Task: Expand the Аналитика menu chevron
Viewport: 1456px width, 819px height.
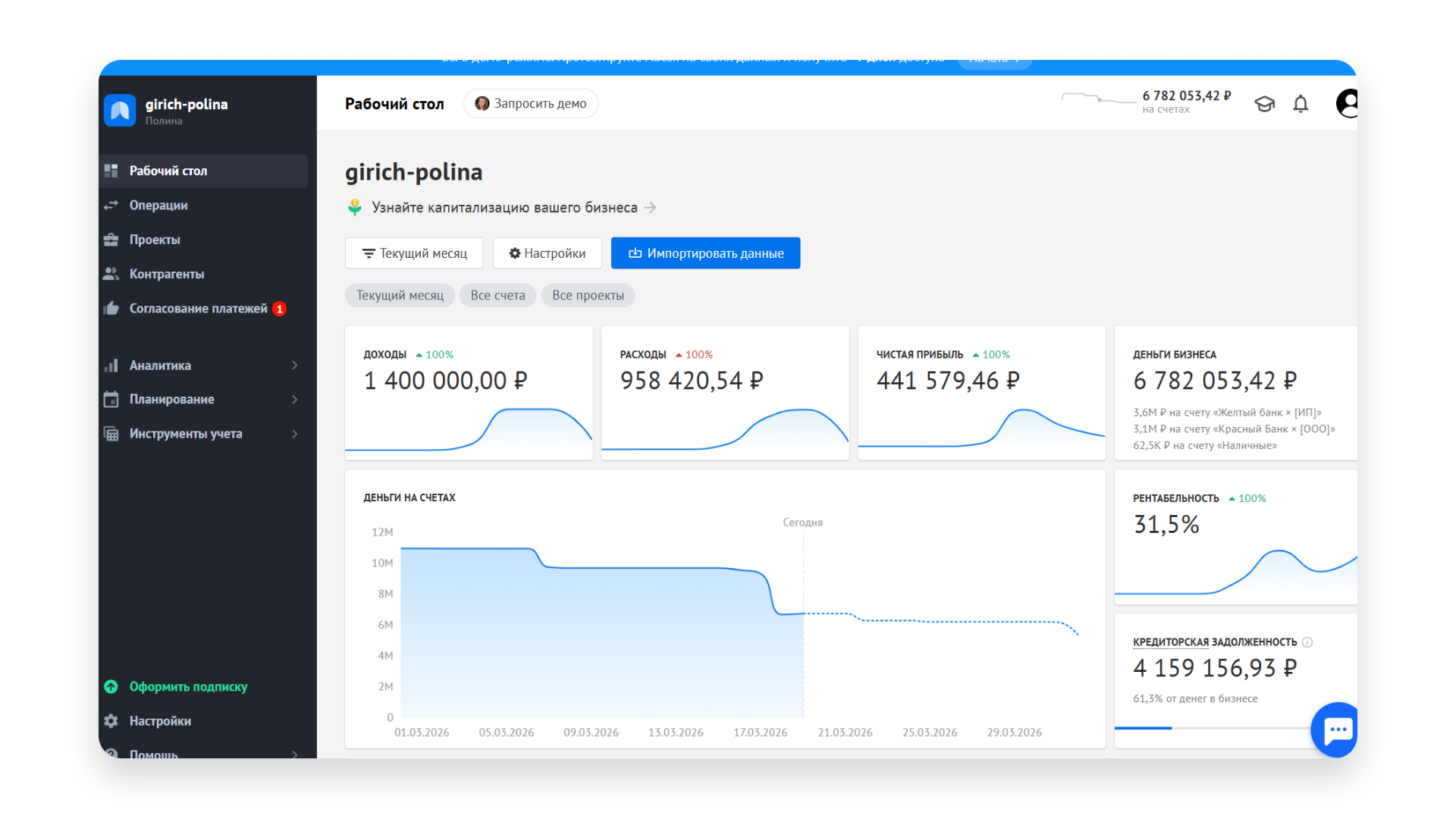Action: click(x=295, y=366)
